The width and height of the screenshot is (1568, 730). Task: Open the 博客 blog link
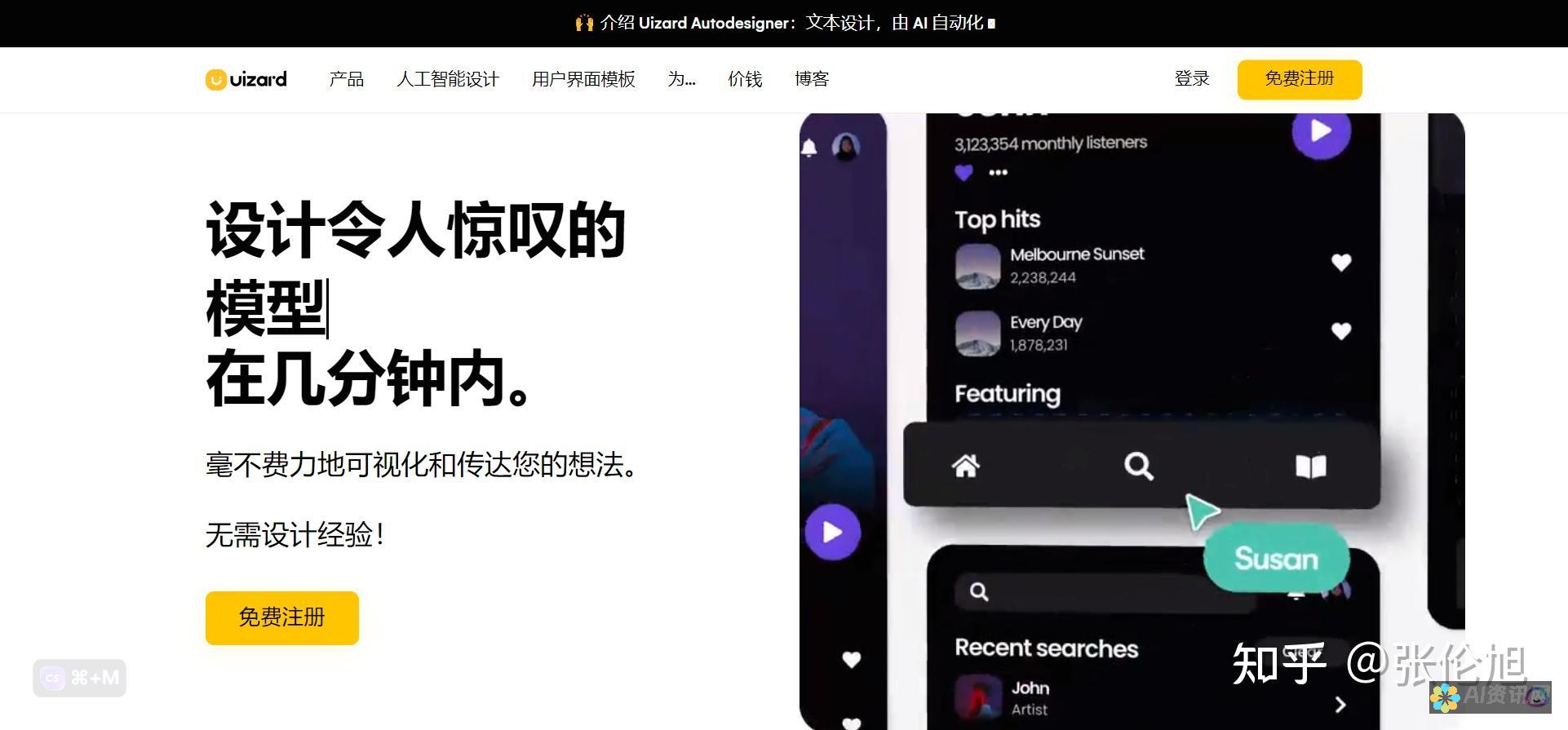pyautogui.click(x=812, y=79)
